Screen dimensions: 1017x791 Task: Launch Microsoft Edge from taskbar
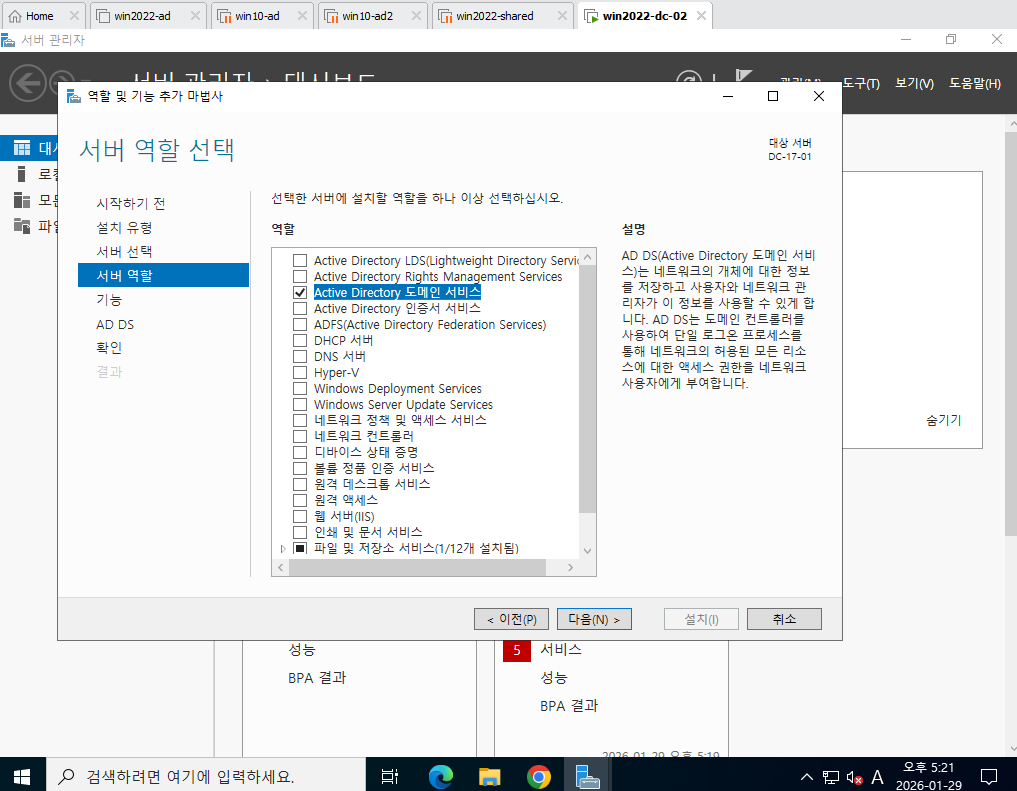[x=440, y=776]
